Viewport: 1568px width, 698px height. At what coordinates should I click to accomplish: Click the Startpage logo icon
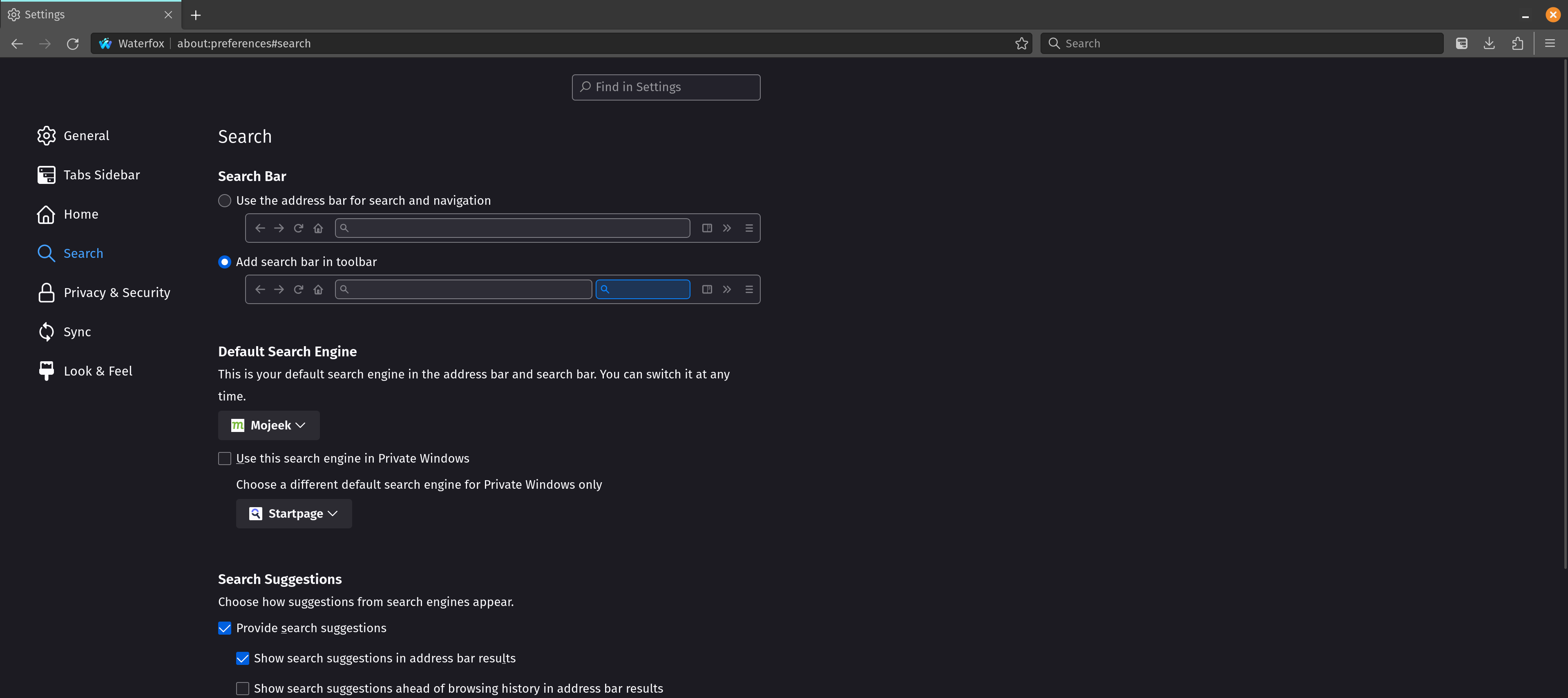256,513
